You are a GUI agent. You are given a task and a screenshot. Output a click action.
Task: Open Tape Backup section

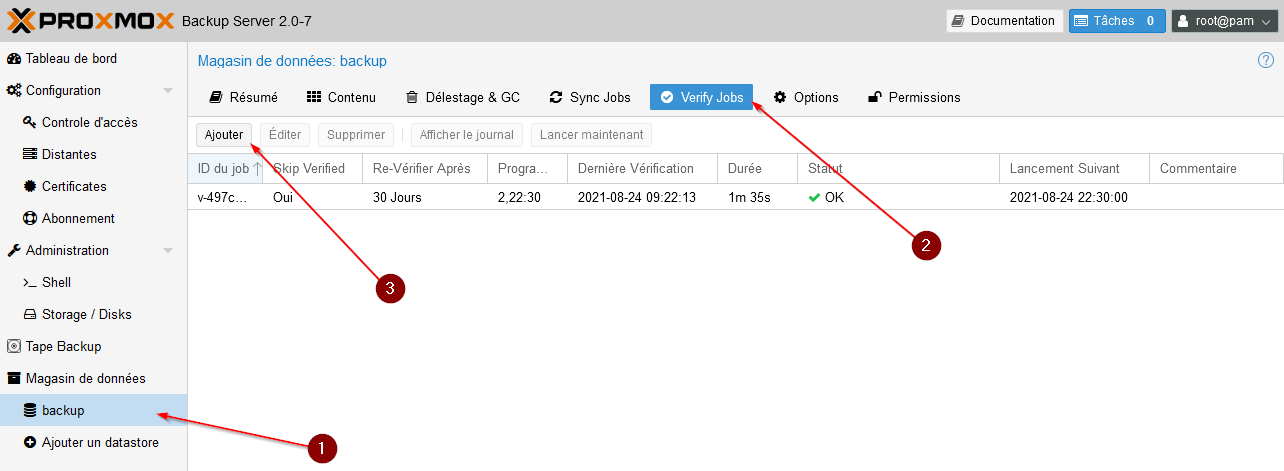62,347
